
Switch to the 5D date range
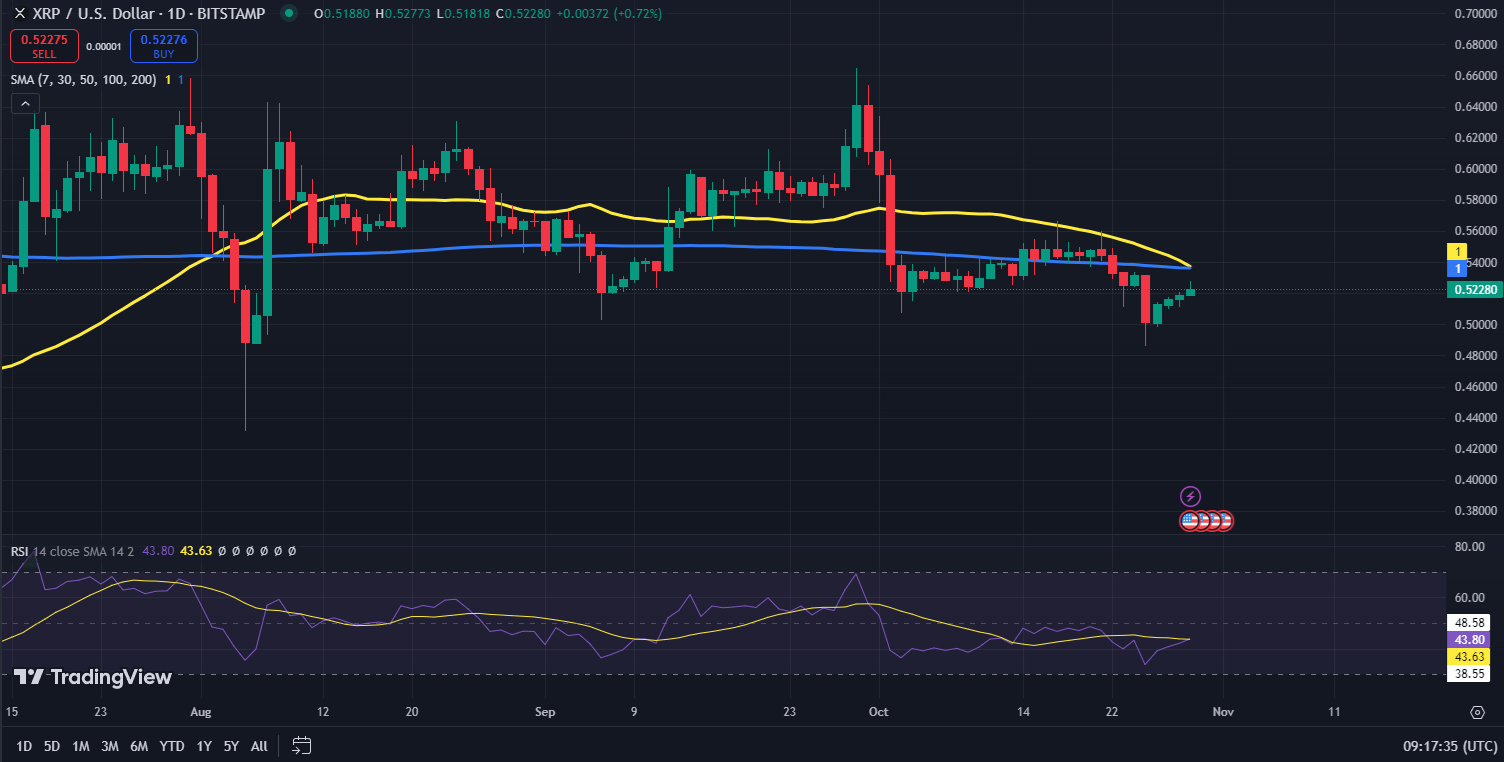pyautogui.click(x=53, y=745)
